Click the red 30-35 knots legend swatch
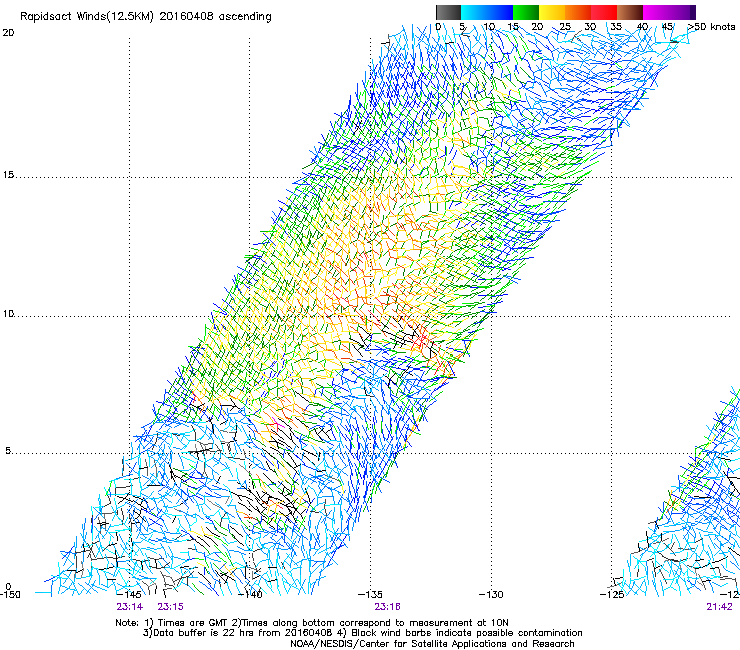This screenshot has width=740, height=650. tap(604, 12)
